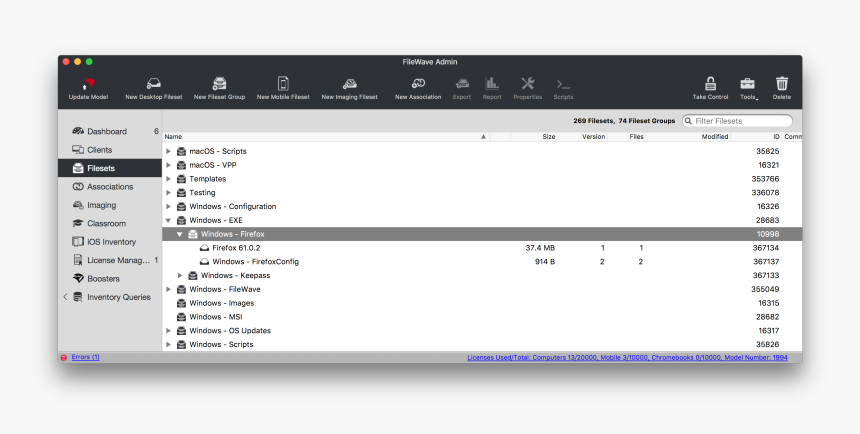Open the Properties toolbar item
Viewport: 860px width, 434px height.
[x=528, y=88]
